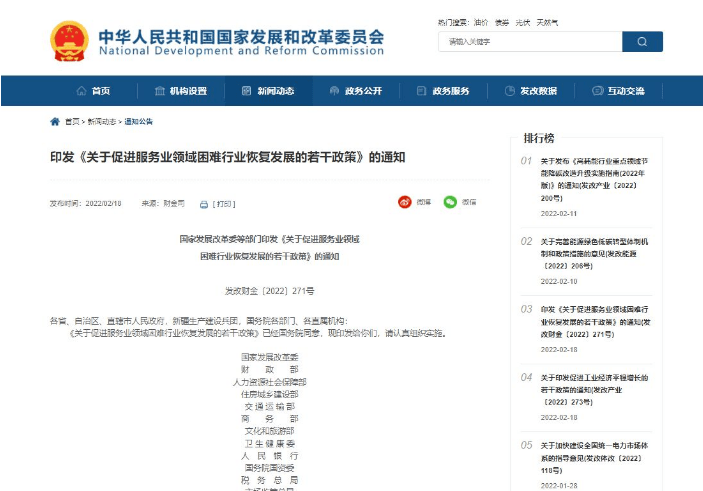The image size is (703, 491).
Task: Click signatory 人力资源社会保障部
Action: coord(269,382)
